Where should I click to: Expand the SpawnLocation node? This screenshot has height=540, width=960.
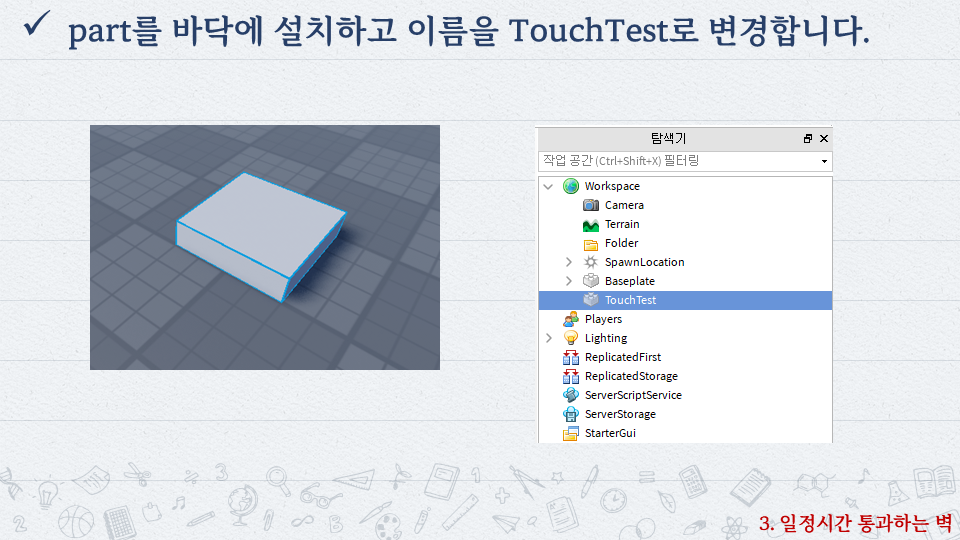(569, 262)
